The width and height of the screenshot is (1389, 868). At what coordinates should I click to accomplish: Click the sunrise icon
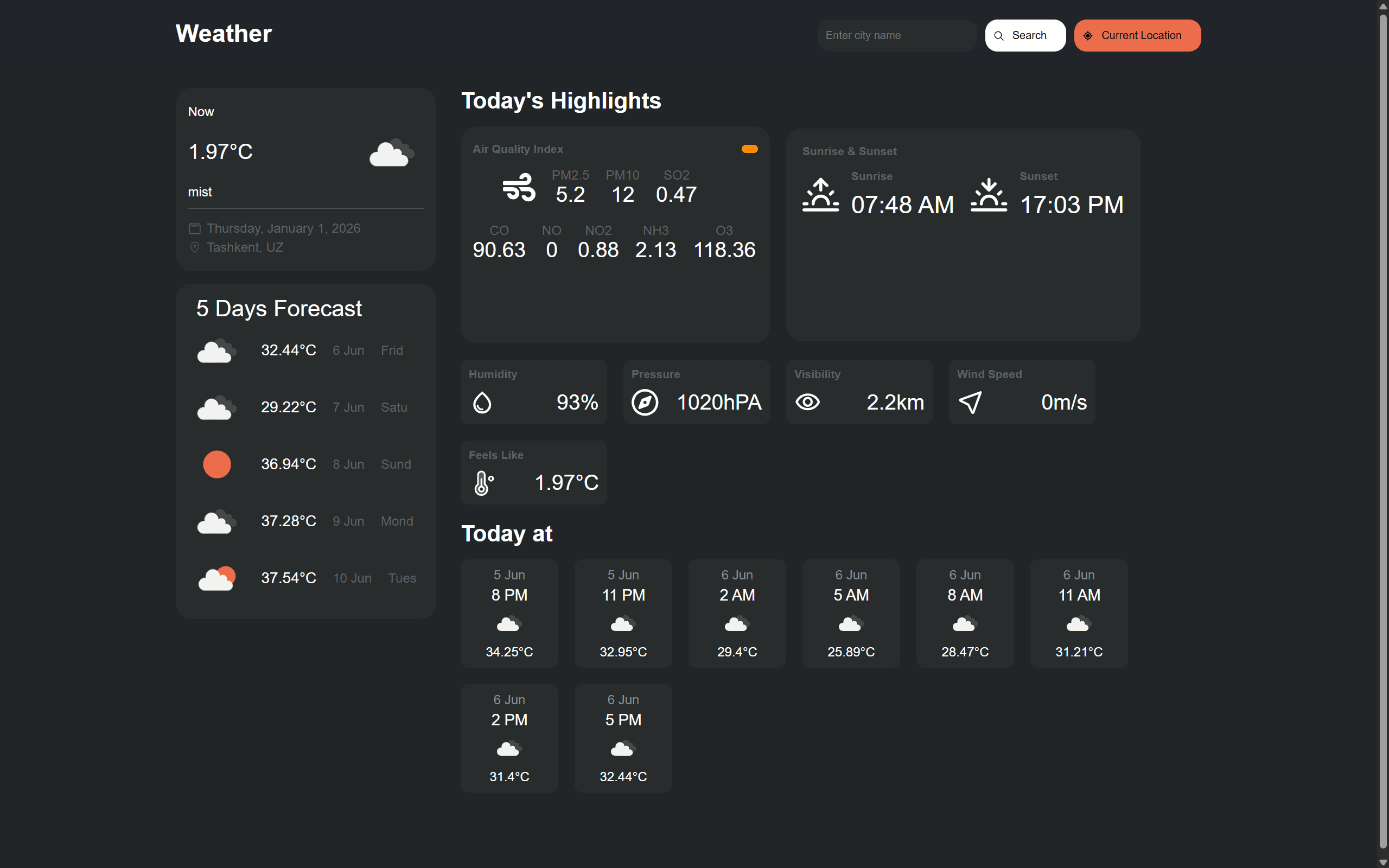[x=820, y=195]
